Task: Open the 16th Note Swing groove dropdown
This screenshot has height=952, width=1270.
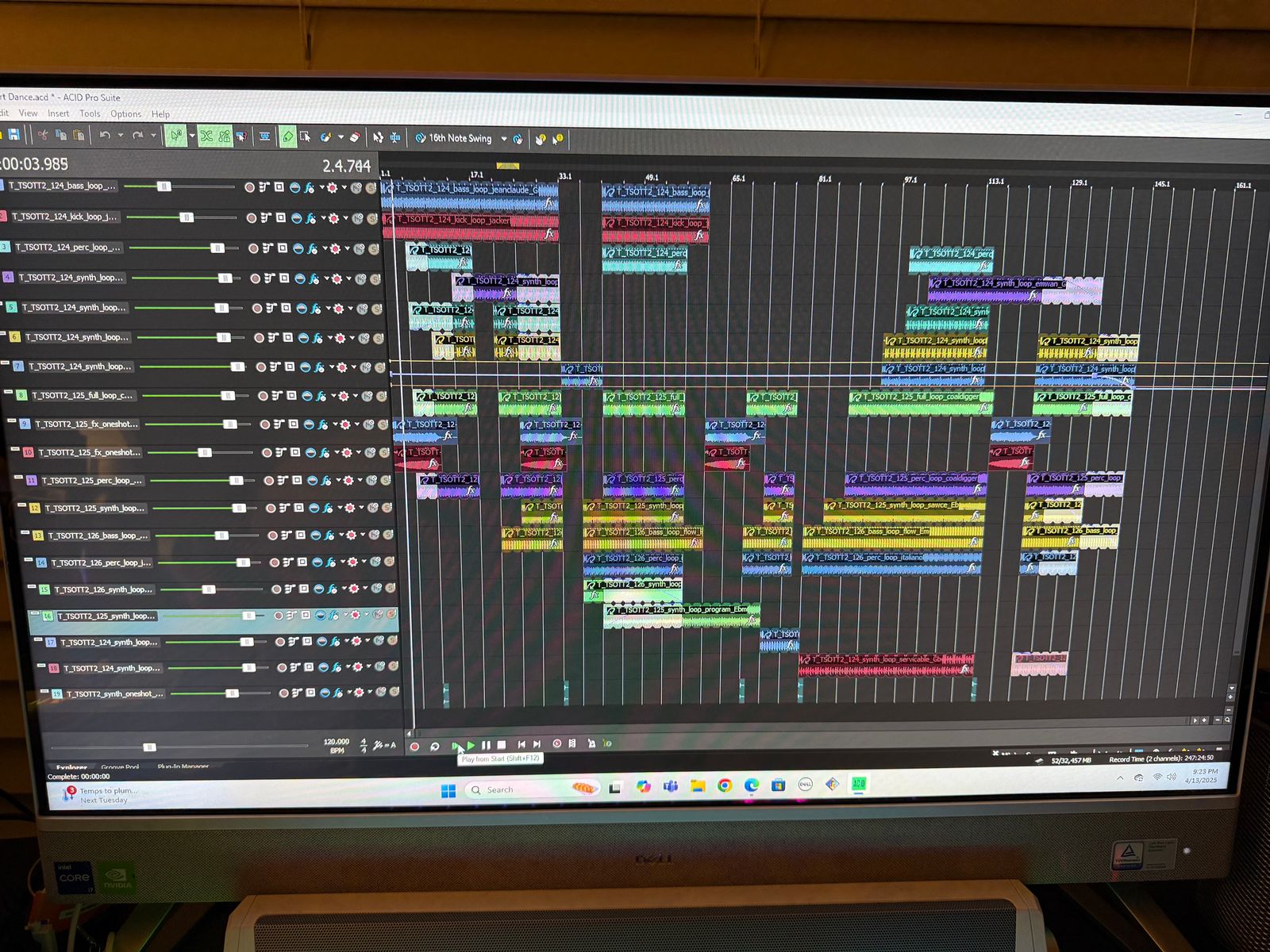Action: pyautogui.click(x=503, y=139)
